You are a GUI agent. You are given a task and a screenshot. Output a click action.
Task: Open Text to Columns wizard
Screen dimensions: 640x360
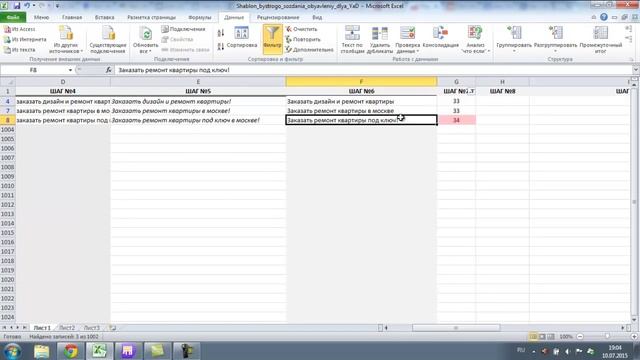pos(352,40)
